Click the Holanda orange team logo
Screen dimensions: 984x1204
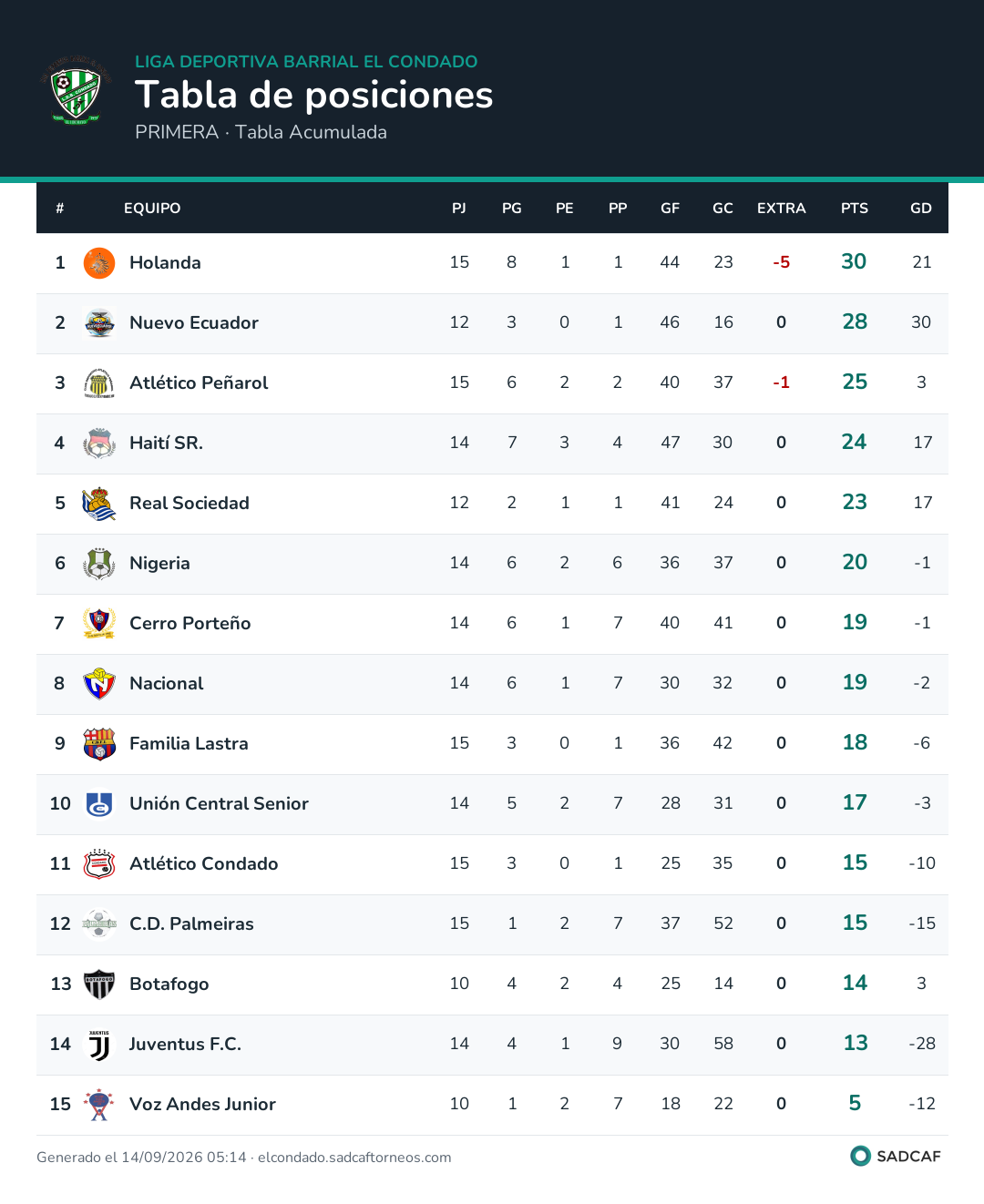point(99,263)
